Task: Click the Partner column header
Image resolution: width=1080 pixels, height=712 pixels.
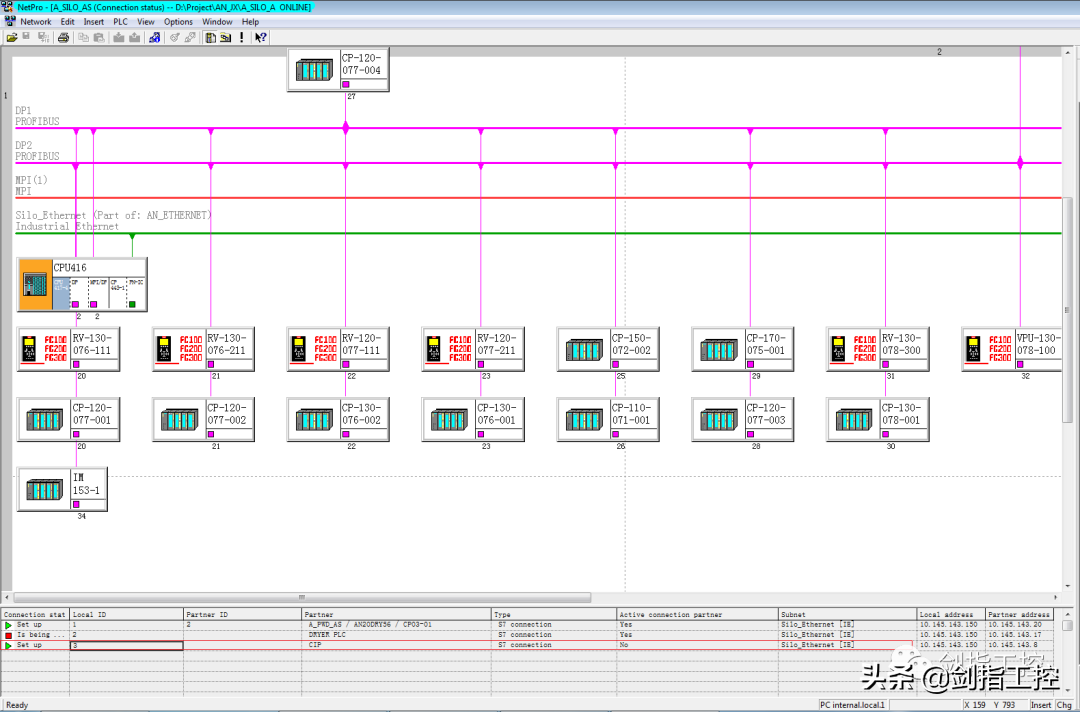Action: tap(395, 614)
